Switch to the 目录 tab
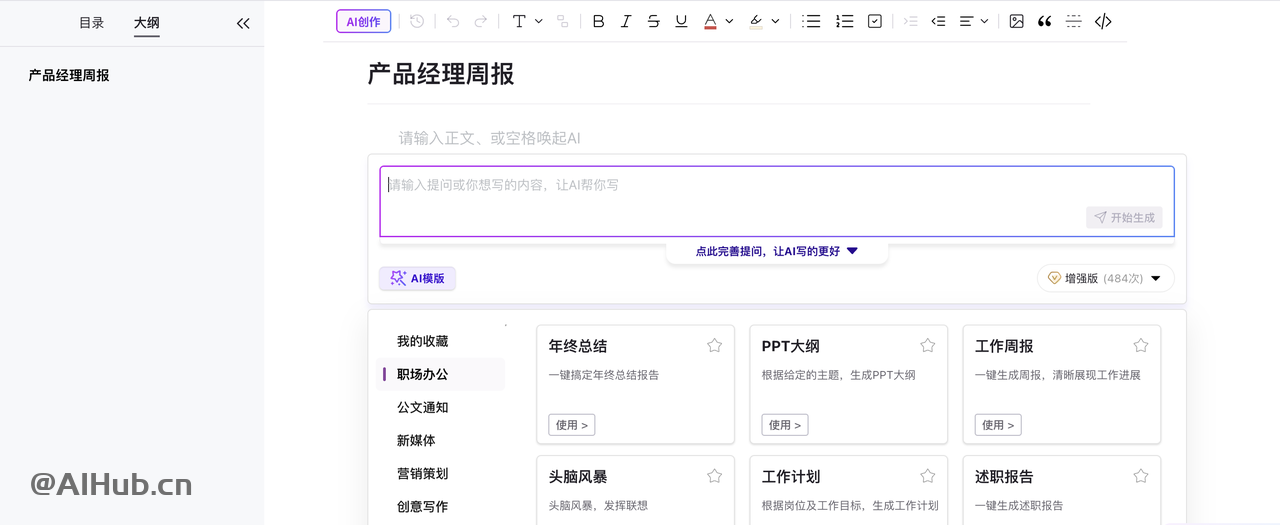 [x=91, y=23]
